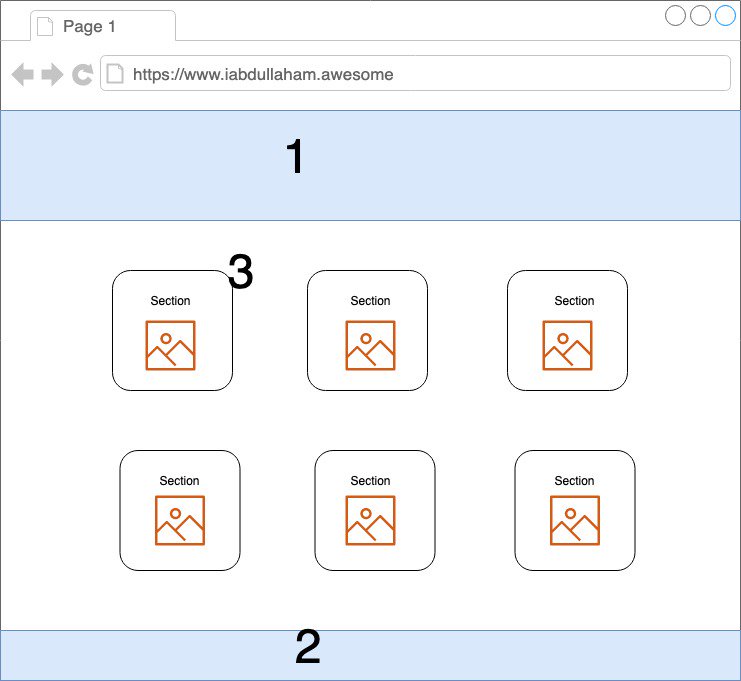Click the browser forward arrow

pyautogui.click(x=52, y=74)
